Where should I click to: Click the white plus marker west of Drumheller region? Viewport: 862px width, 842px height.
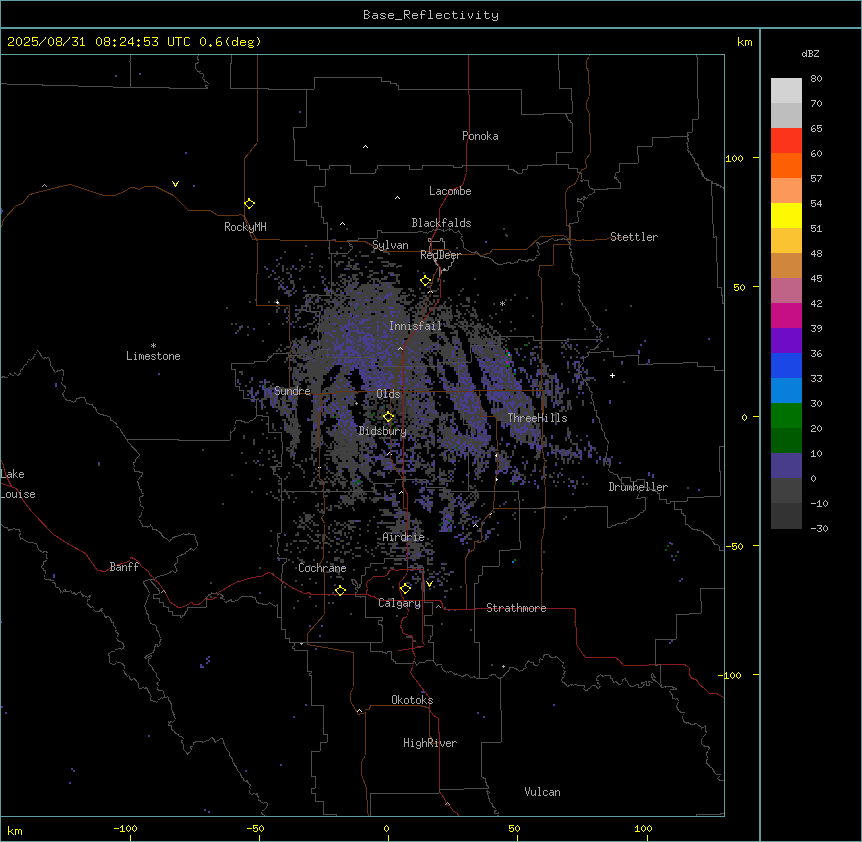(612, 375)
